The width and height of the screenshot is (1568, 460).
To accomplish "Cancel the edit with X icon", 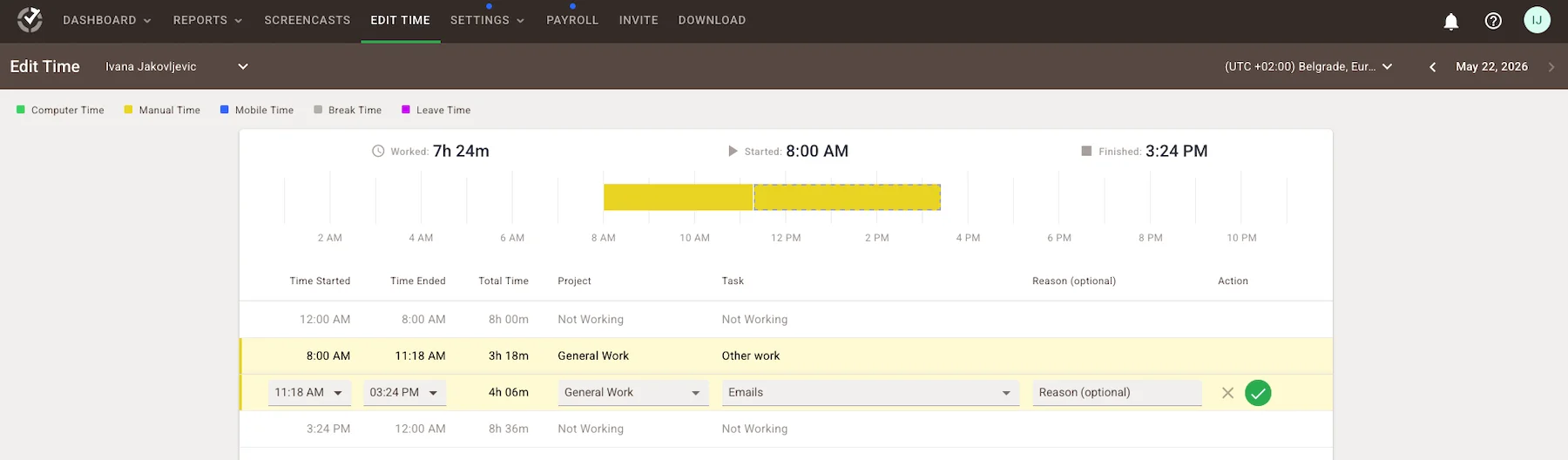I will click(1227, 393).
